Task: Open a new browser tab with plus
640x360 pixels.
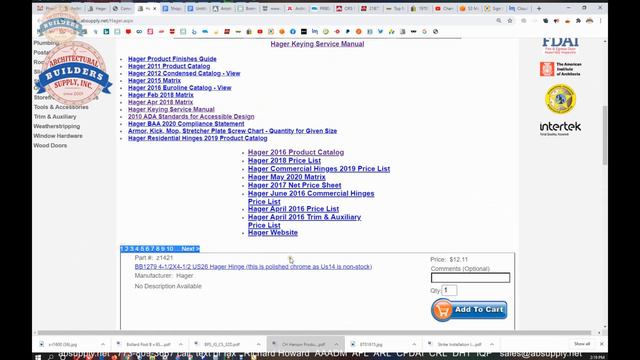Action: click(539, 8)
